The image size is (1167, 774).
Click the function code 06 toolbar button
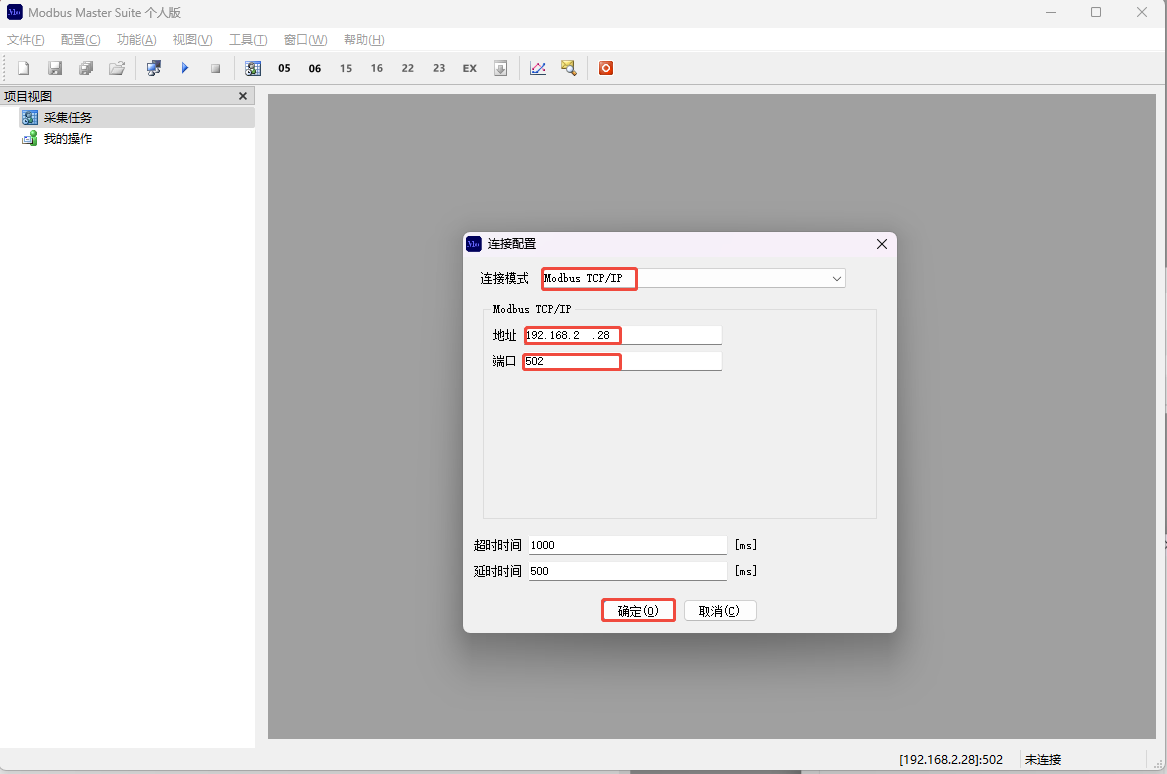pos(315,68)
